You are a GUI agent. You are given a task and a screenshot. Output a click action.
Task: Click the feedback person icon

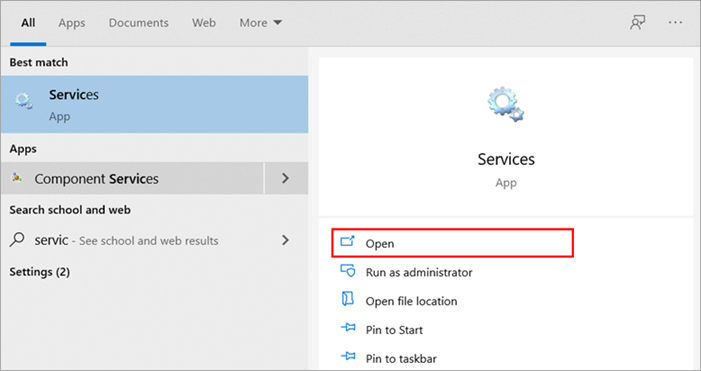[x=638, y=22]
